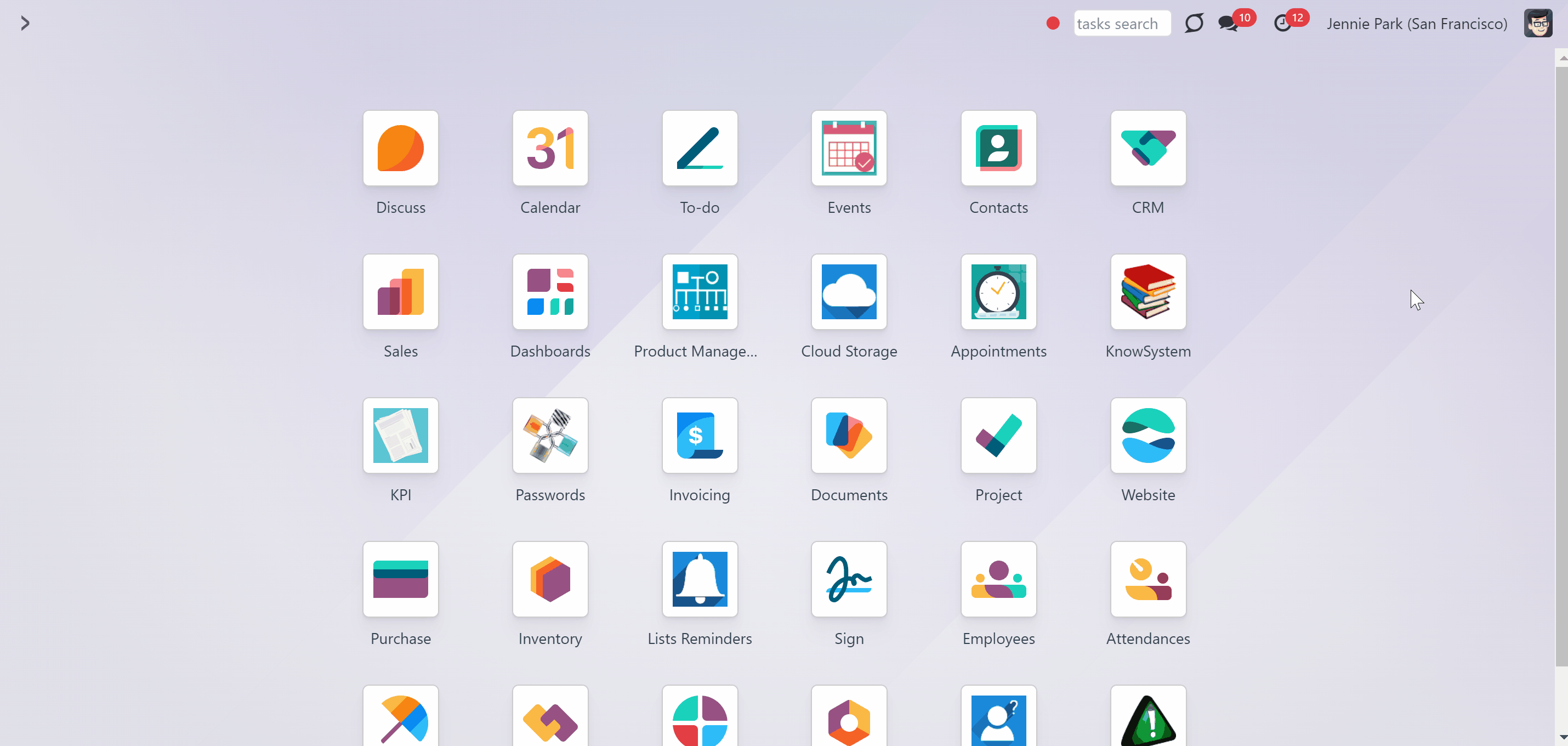
Task: Launch the KPI app
Action: [x=401, y=436]
